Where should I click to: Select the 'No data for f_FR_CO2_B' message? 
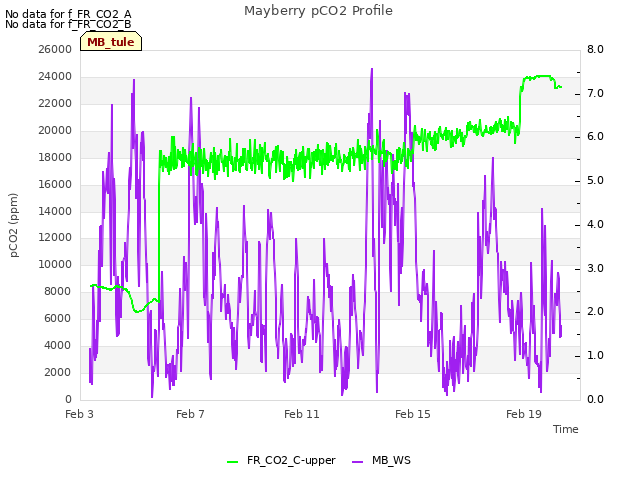pos(68,24)
